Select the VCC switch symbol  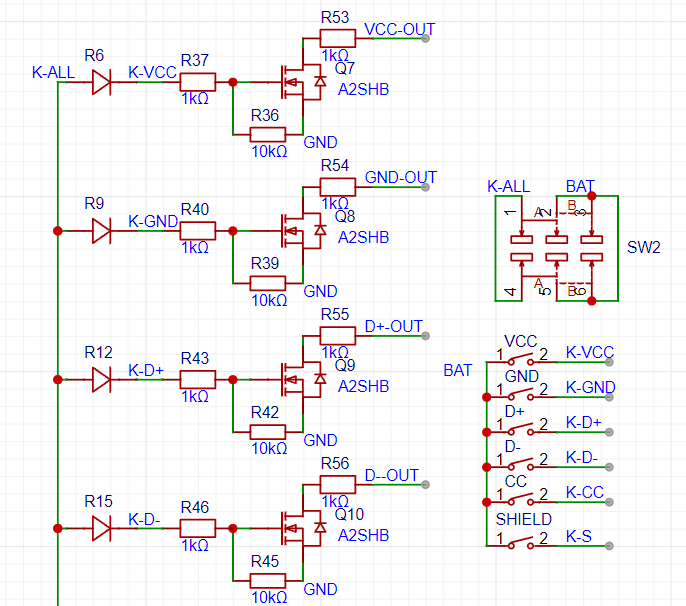522,361
